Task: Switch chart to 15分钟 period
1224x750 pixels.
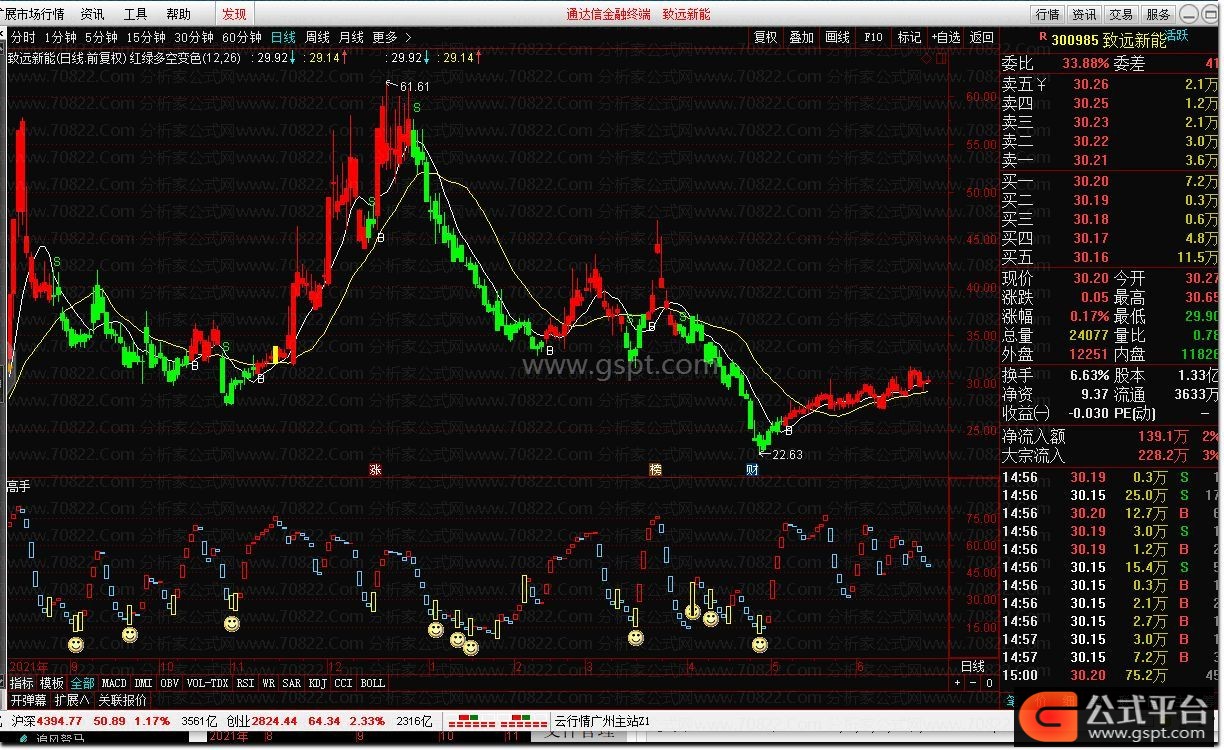Action: click(145, 37)
